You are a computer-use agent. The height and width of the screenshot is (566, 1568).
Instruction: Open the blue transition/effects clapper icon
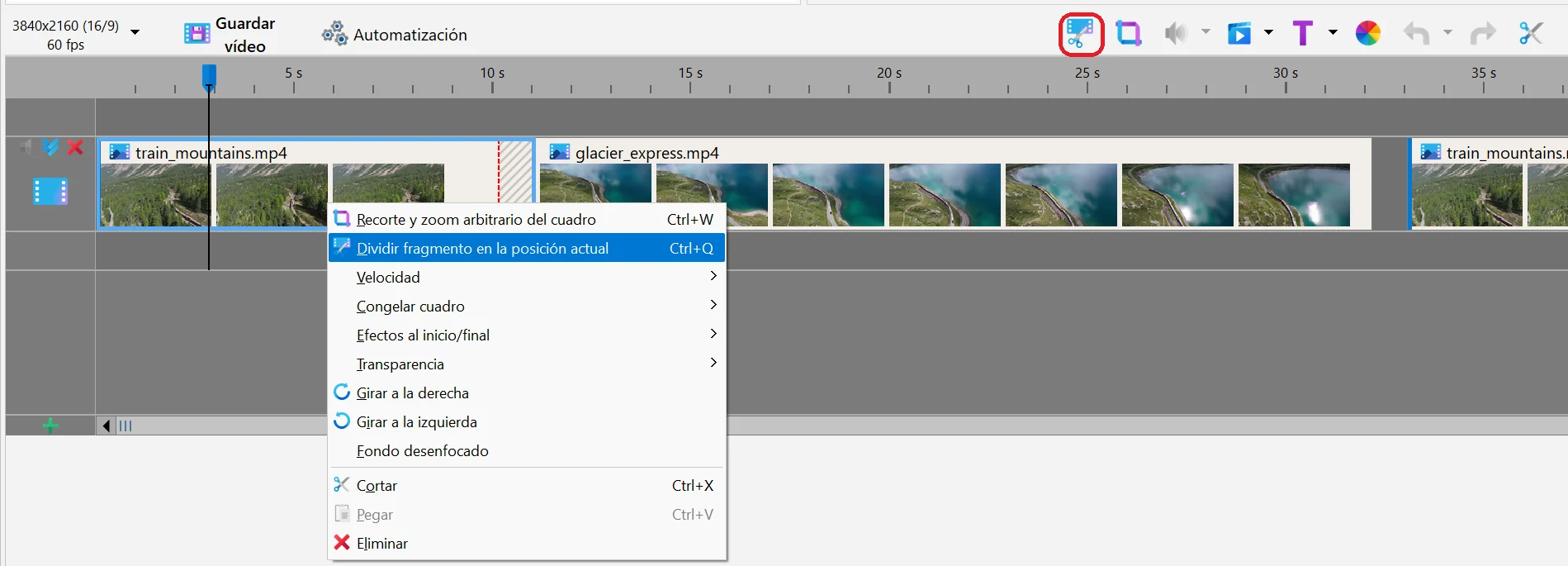click(1239, 33)
